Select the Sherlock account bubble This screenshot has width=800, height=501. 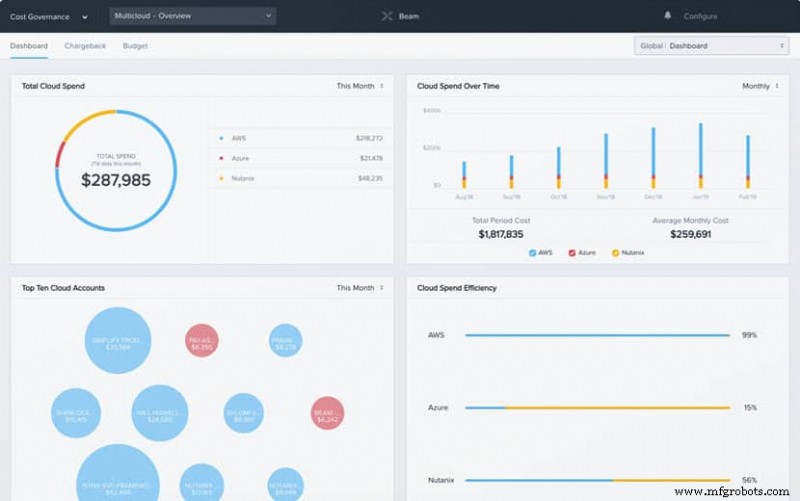pyautogui.click(x=76, y=413)
